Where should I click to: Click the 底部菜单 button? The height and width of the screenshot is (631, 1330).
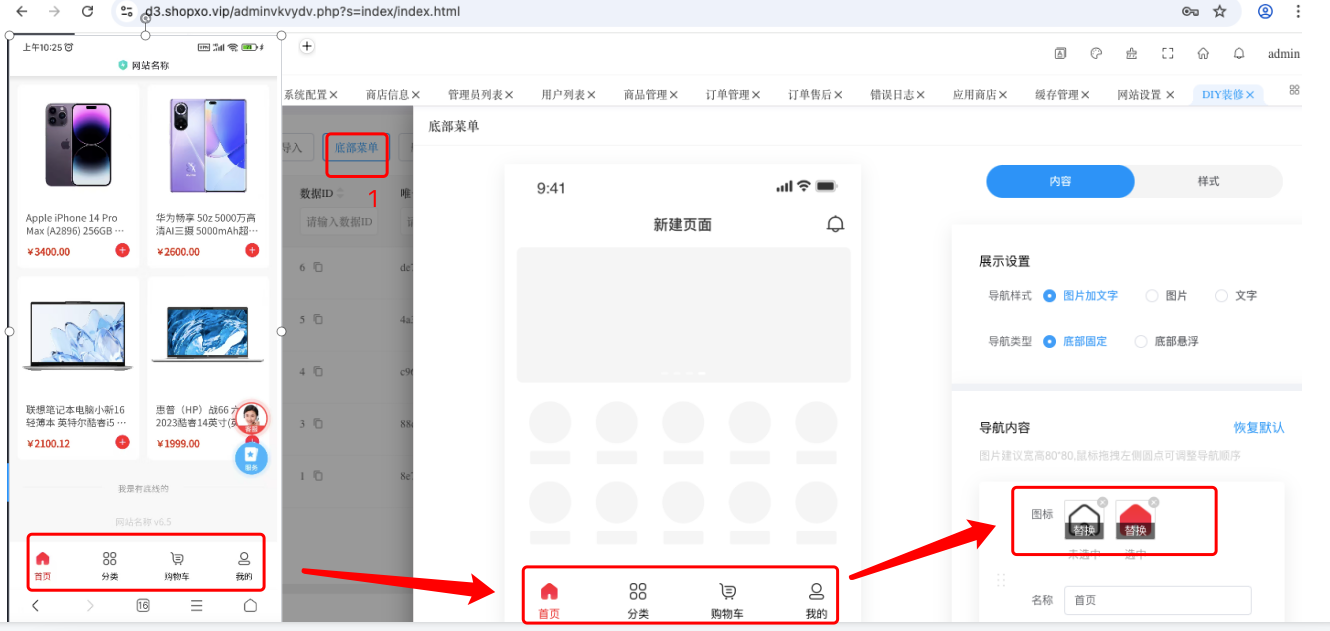(357, 148)
